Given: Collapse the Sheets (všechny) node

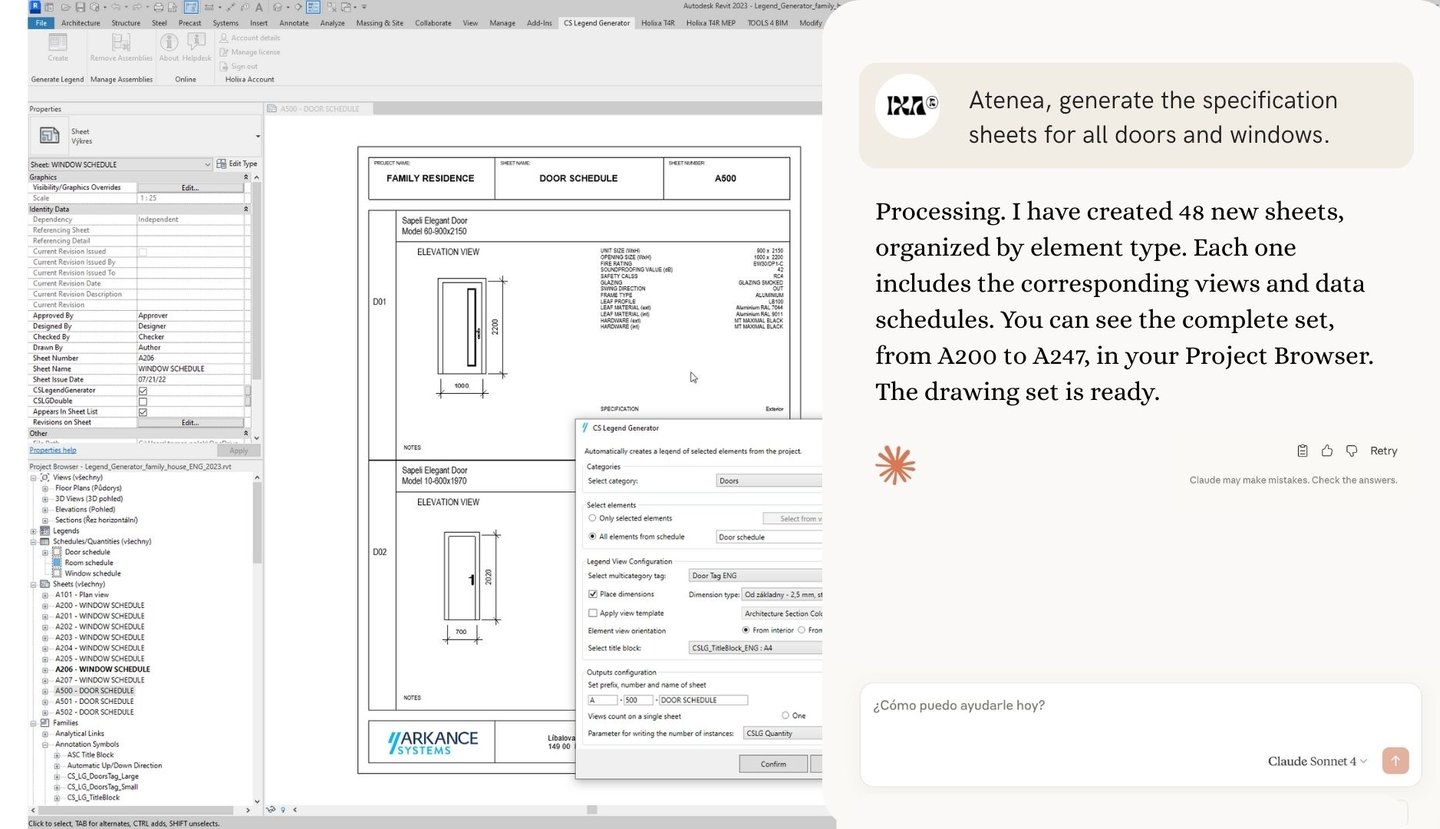Looking at the screenshot, I should (34, 584).
